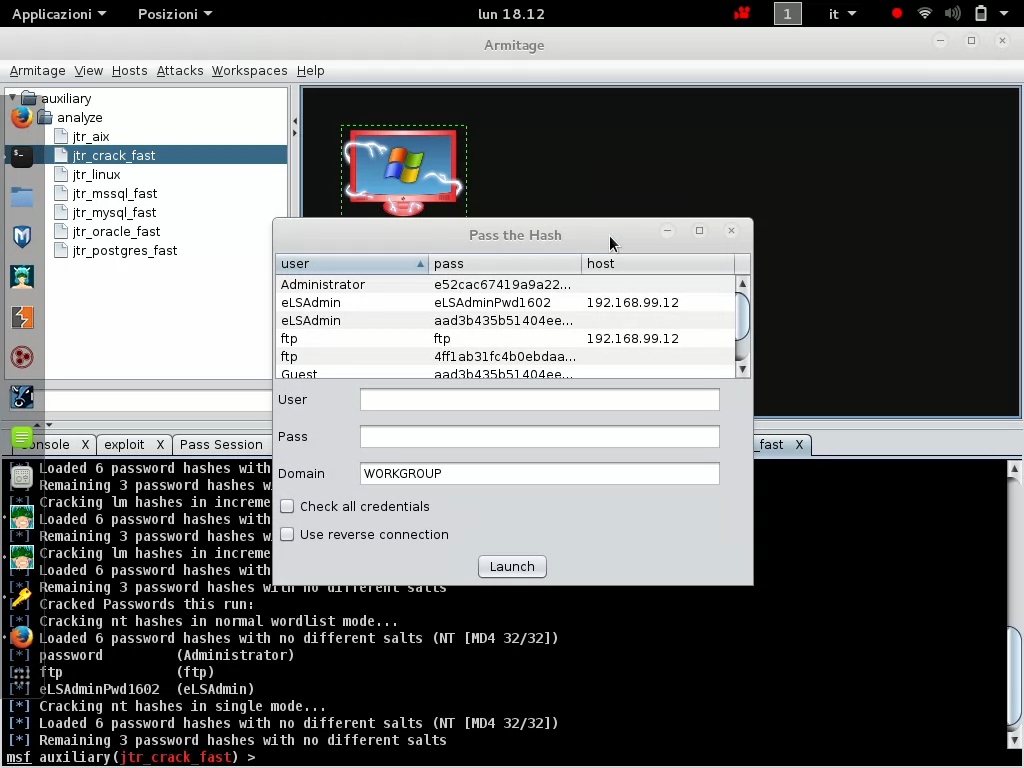Open the View menu

coord(88,71)
